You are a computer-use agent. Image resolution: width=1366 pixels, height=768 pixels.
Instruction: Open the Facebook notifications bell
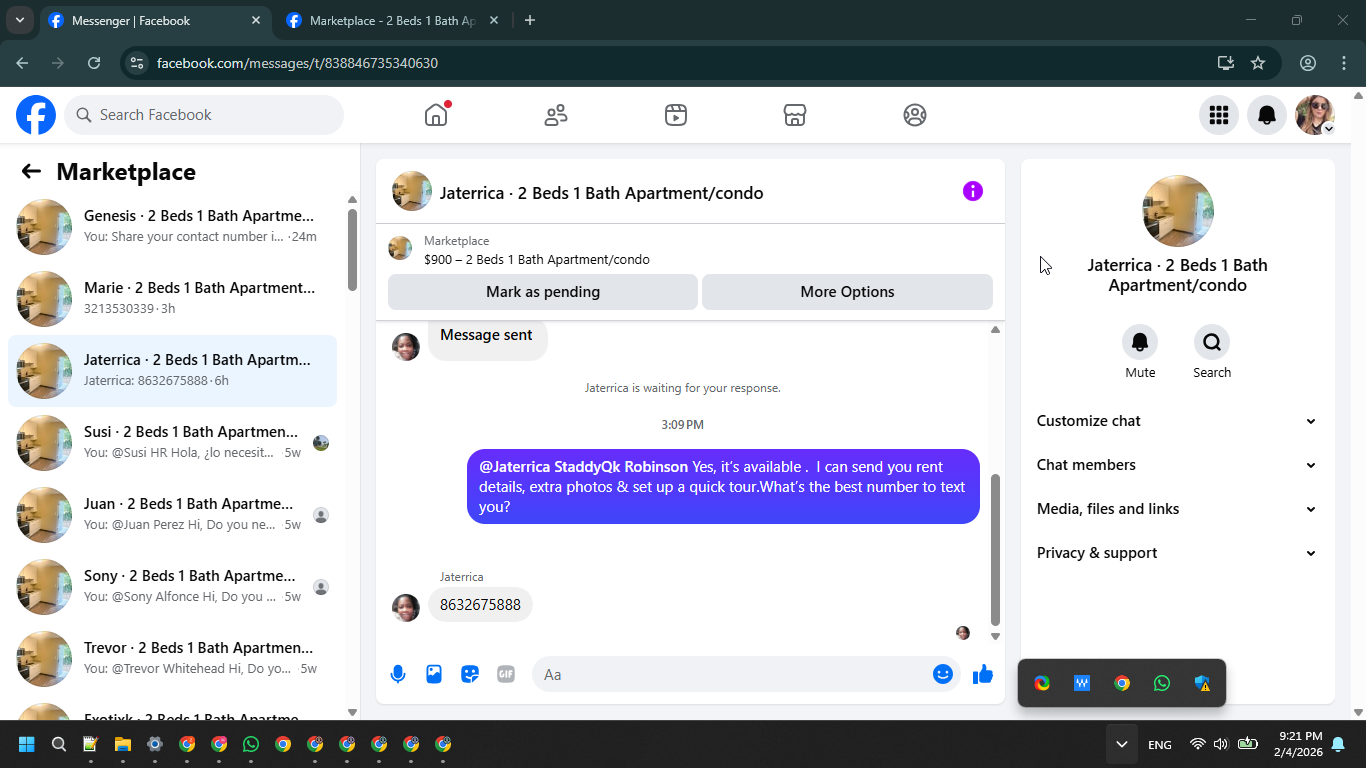coord(1267,115)
